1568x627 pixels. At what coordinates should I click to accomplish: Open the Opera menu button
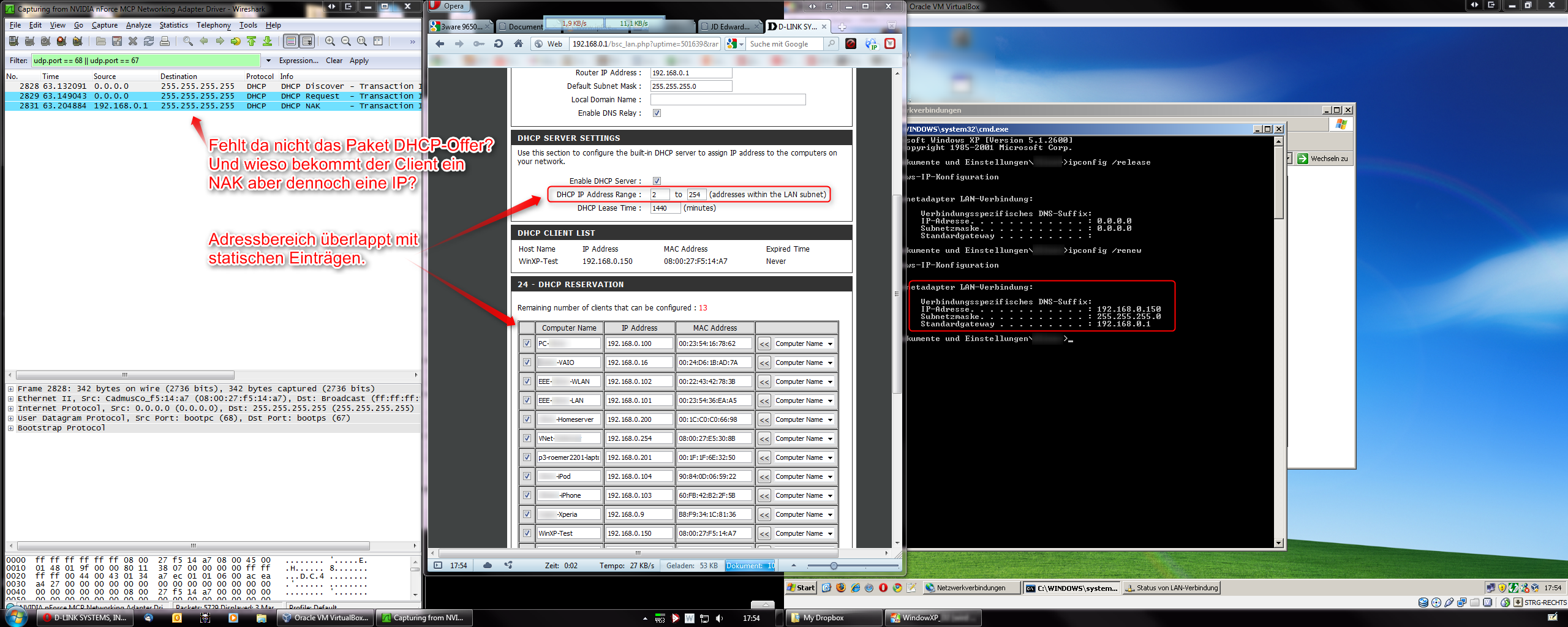point(448,6)
